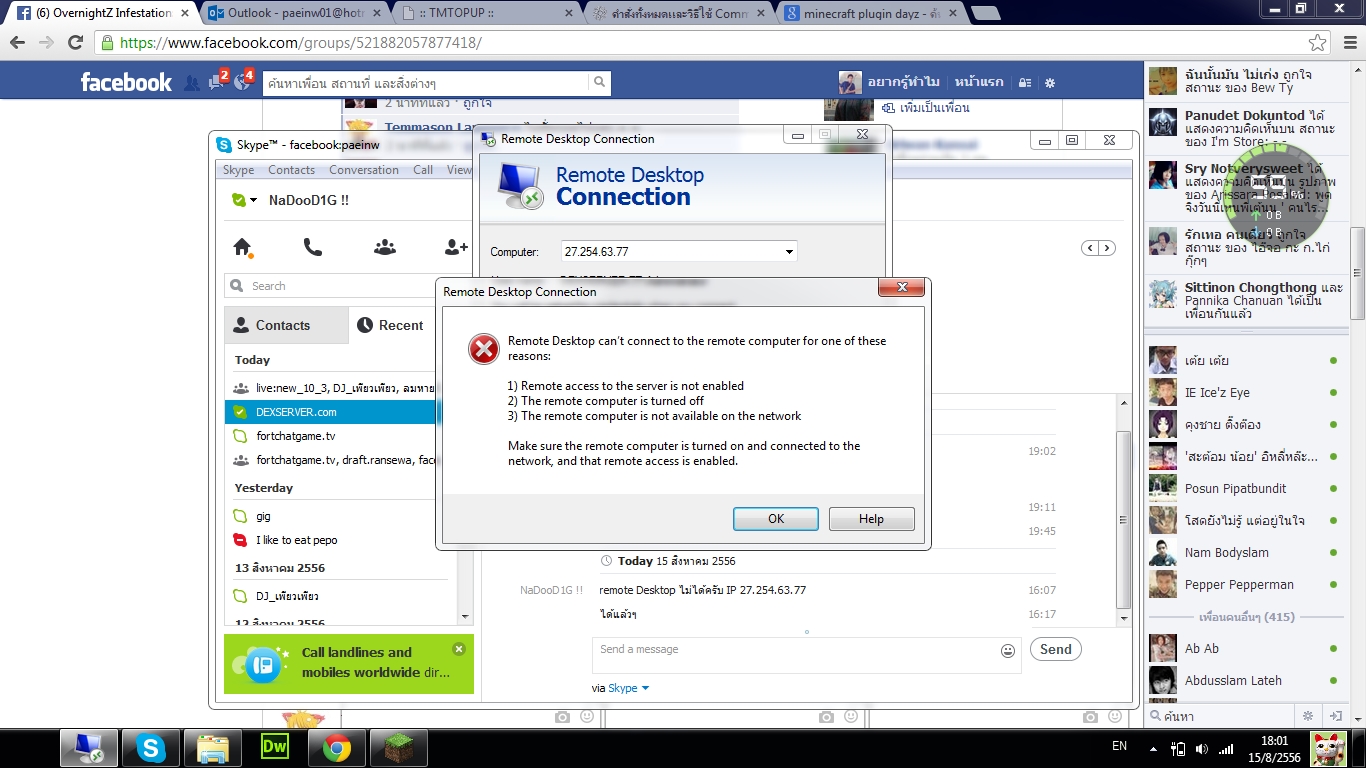Click Facebook search magnifier button
Image resolution: width=1366 pixels, height=768 pixels.
pyautogui.click(x=599, y=82)
